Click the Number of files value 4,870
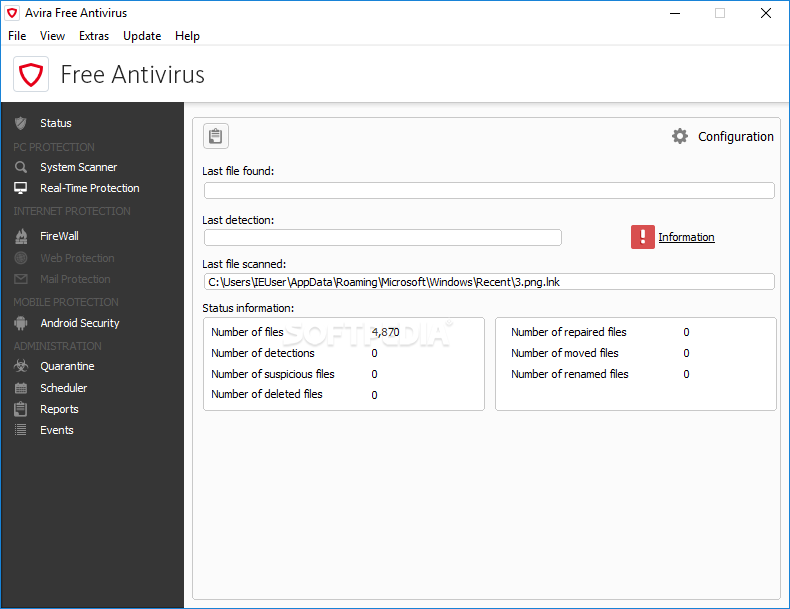 [x=385, y=332]
